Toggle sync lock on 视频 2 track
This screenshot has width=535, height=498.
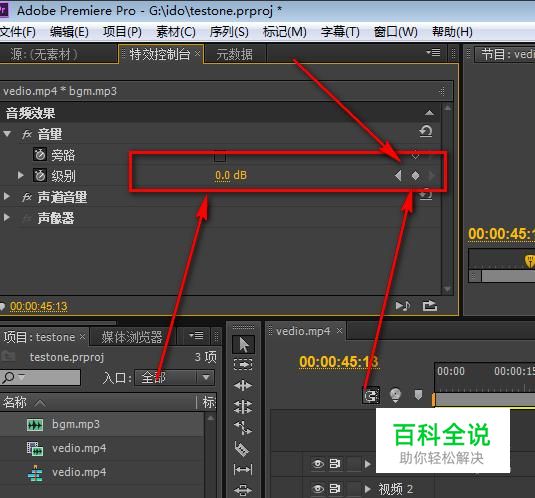coord(335,489)
